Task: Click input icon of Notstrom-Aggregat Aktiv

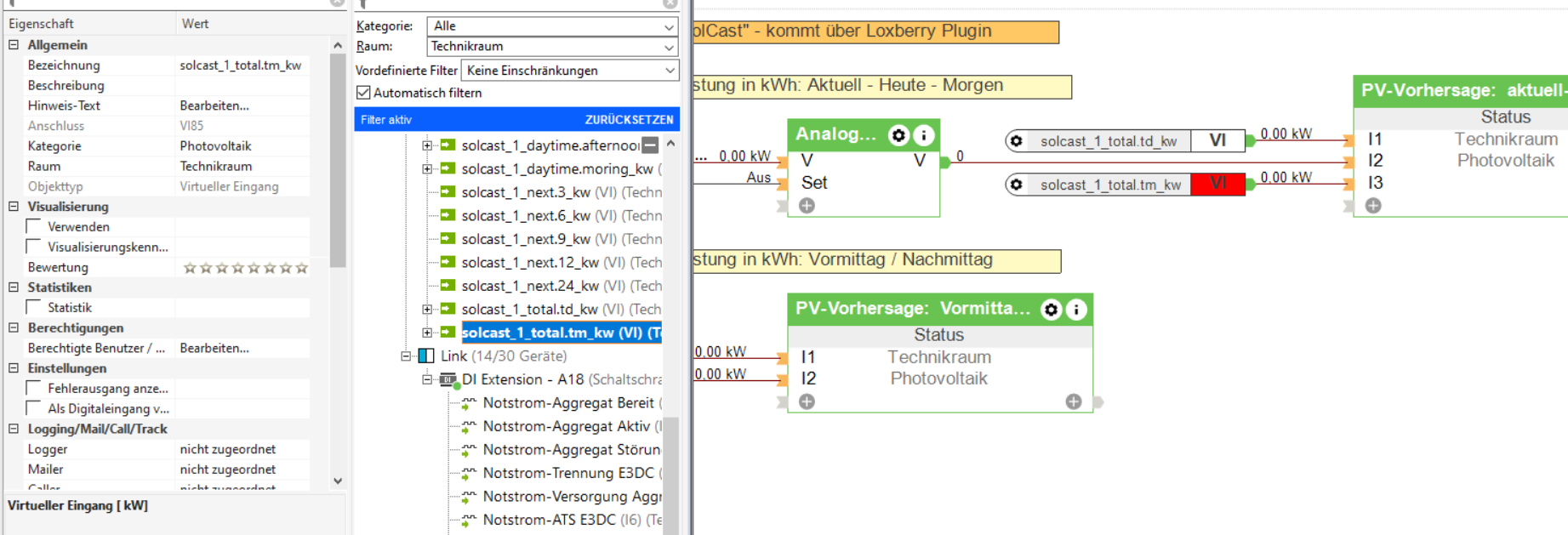Action: 469,426
